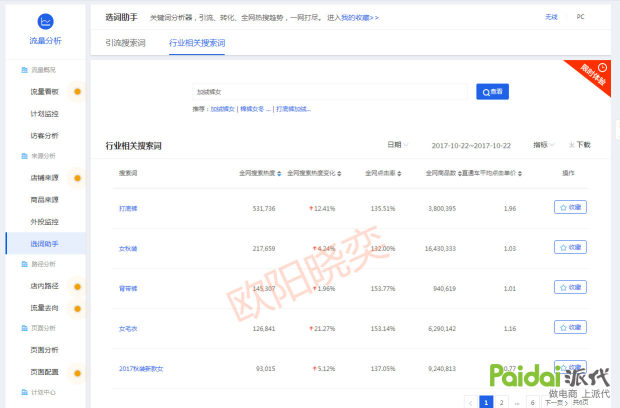Click the orange dot beside 流量去向
Image resolution: width=620 pixels, height=408 pixels.
(x=78, y=309)
